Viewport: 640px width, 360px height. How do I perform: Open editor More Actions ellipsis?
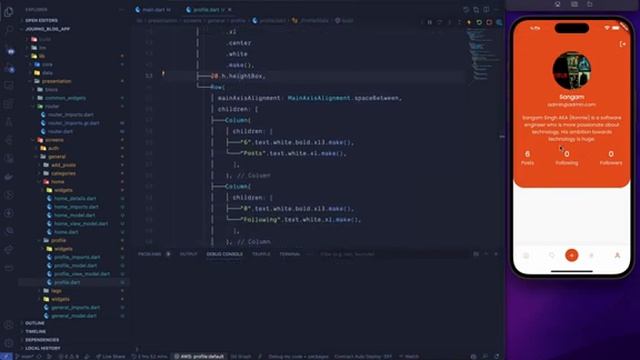496,9
